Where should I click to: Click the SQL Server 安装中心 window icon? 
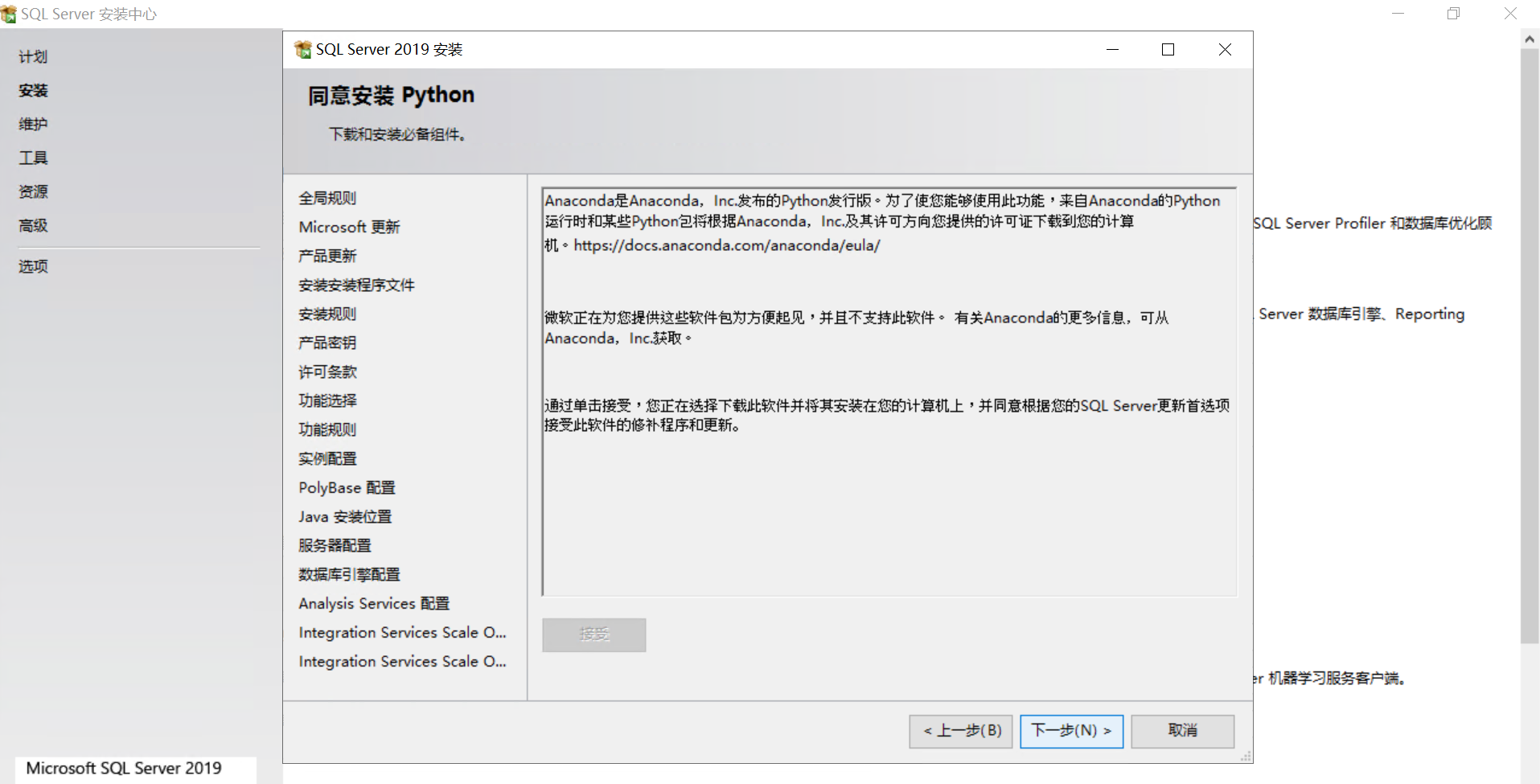9,14
